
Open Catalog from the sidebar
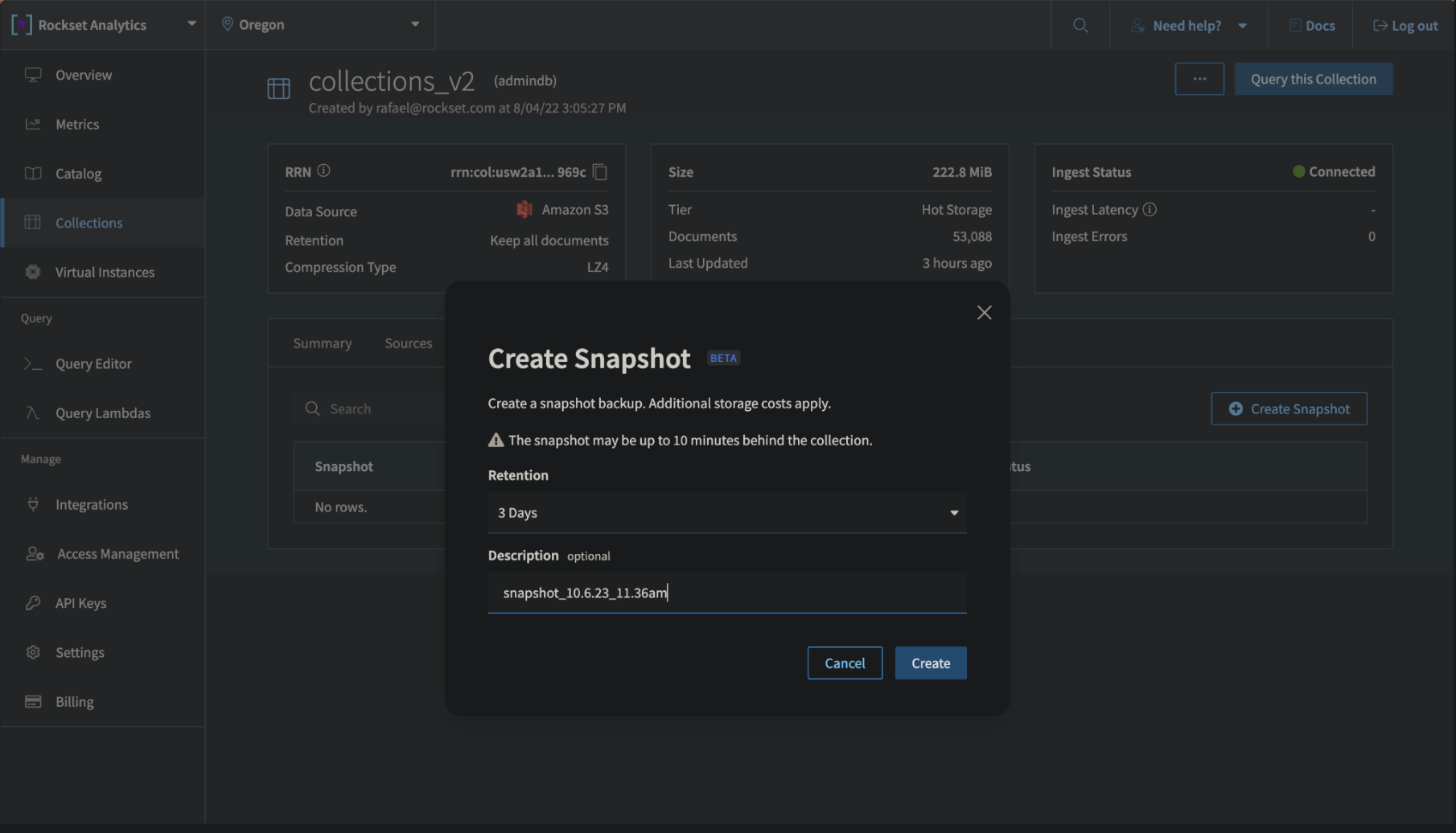pos(103,173)
